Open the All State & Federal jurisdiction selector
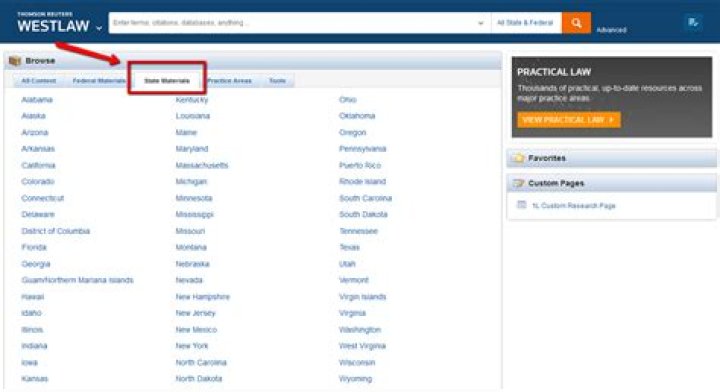The width and height of the screenshot is (720, 392). click(525, 22)
